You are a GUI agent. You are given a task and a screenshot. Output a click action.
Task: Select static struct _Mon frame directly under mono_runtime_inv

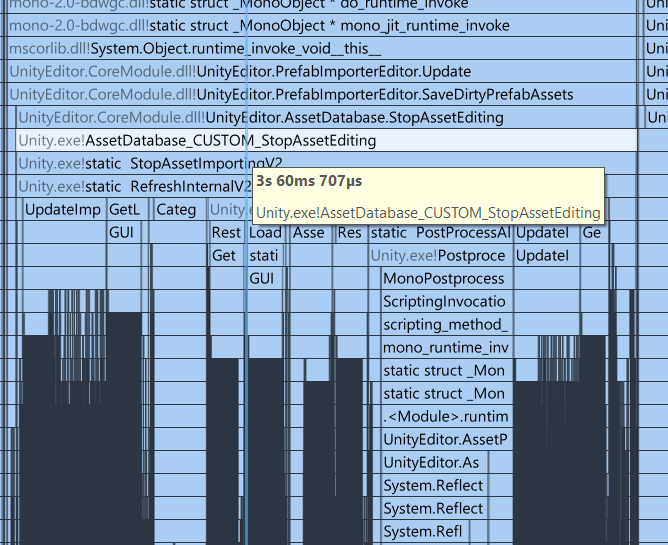[447, 371]
